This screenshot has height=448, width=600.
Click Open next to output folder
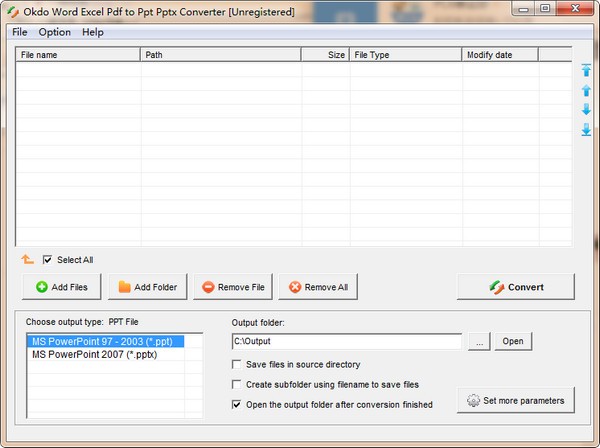click(513, 341)
